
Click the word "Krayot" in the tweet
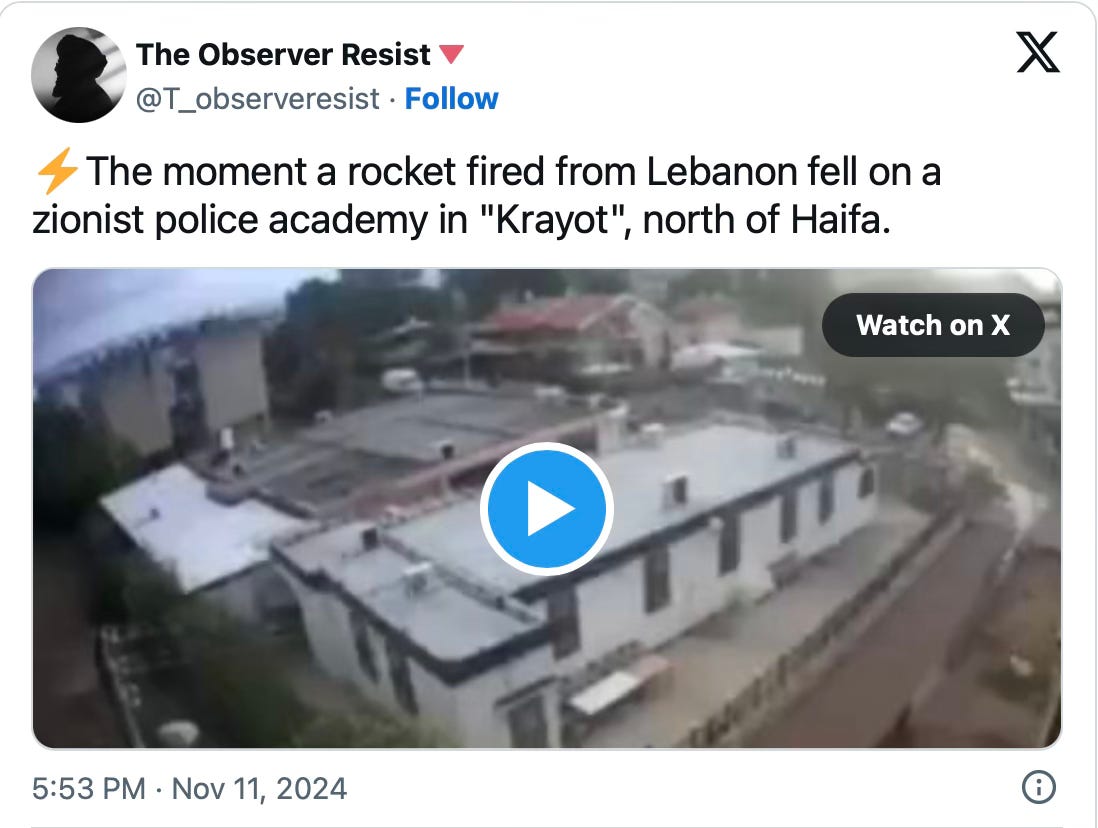pyautogui.click(x=552, y=220)
